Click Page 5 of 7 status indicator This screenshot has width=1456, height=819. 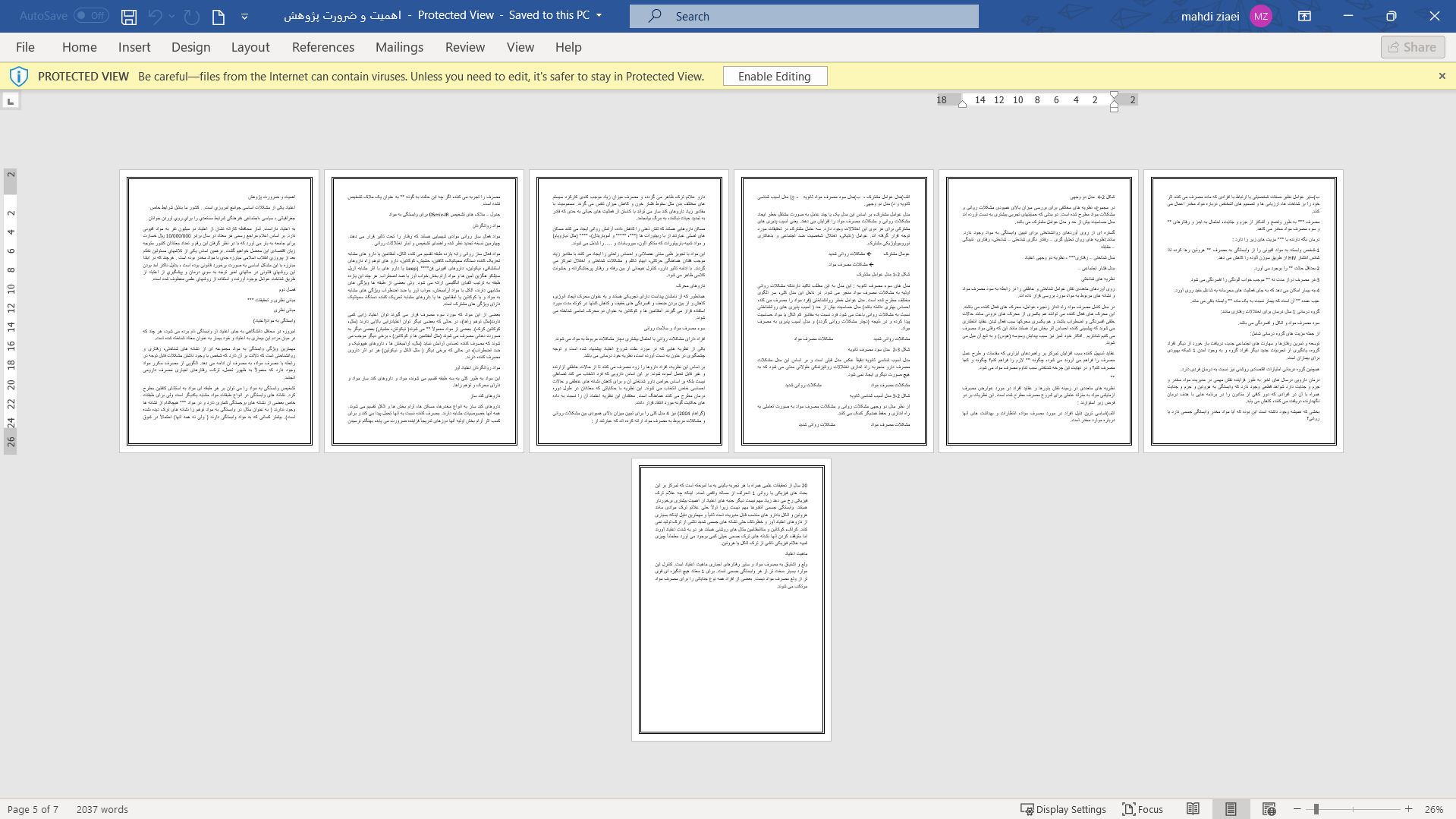point(33,809)
